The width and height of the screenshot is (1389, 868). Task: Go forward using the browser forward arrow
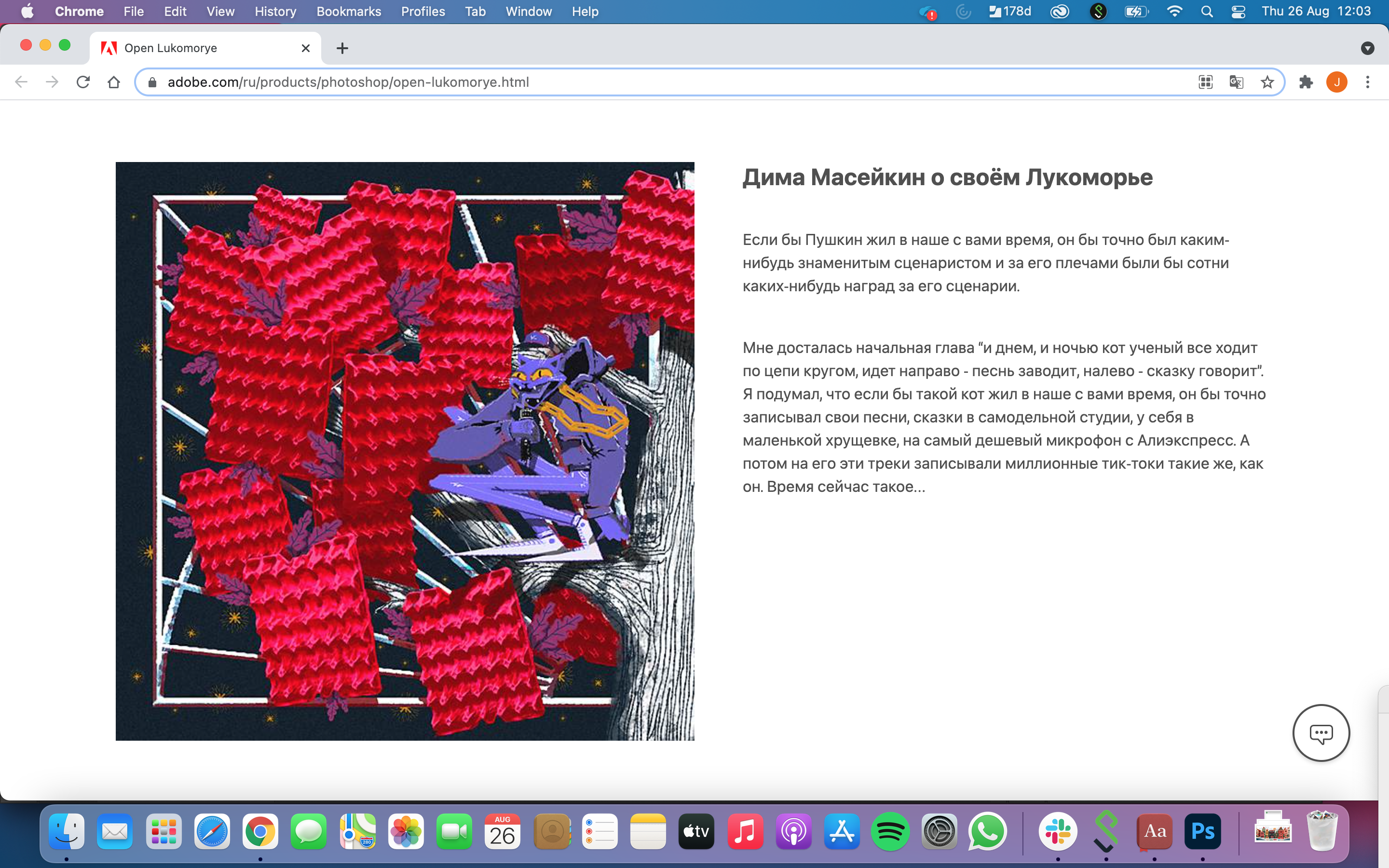52,82
